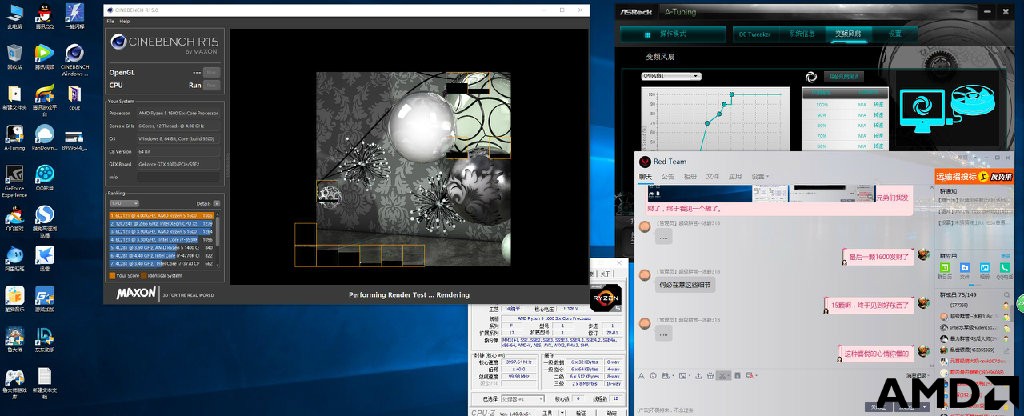Image resolution: width=1024 pixels, height=416 pixels.
Task: Open the emoji picker in the chat toolbar
Action: (x=652, y=376)
